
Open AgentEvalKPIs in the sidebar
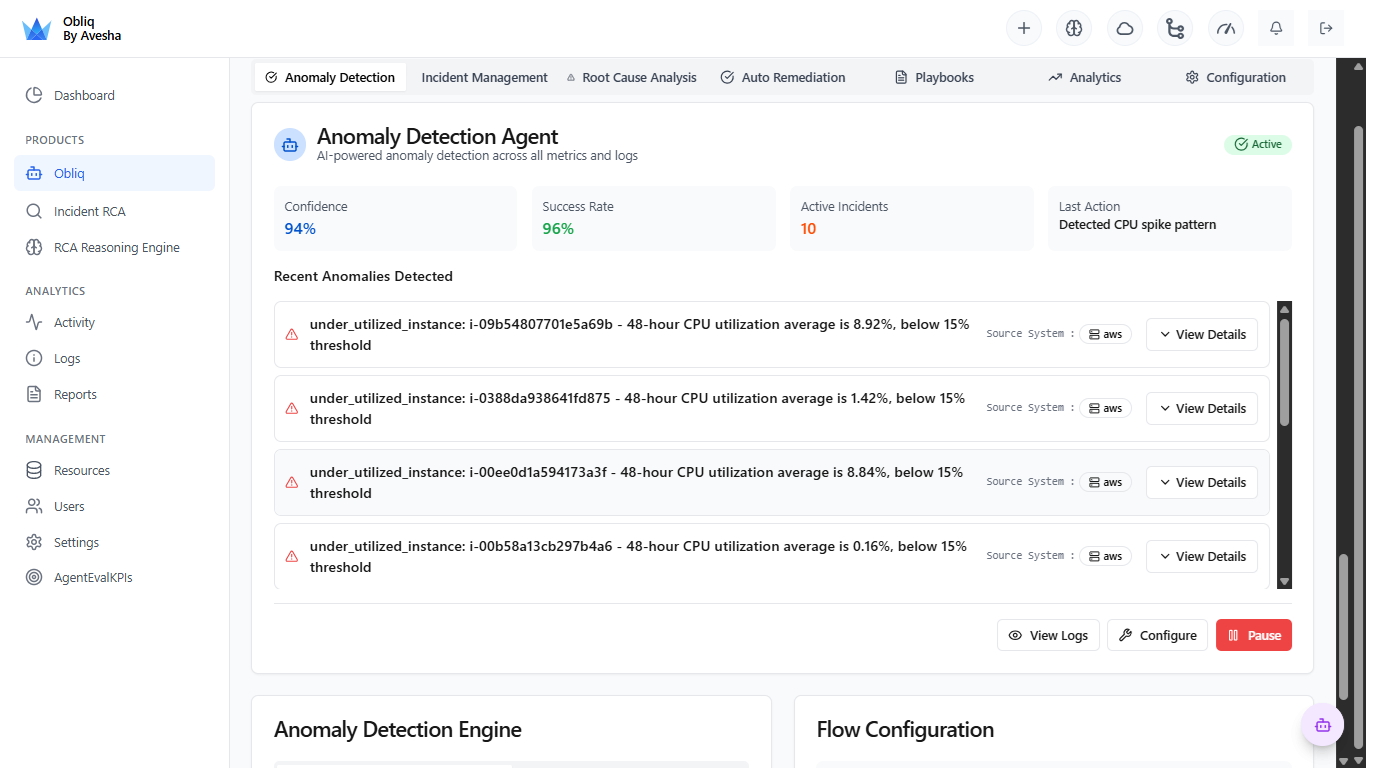click(x=114, y=577)
